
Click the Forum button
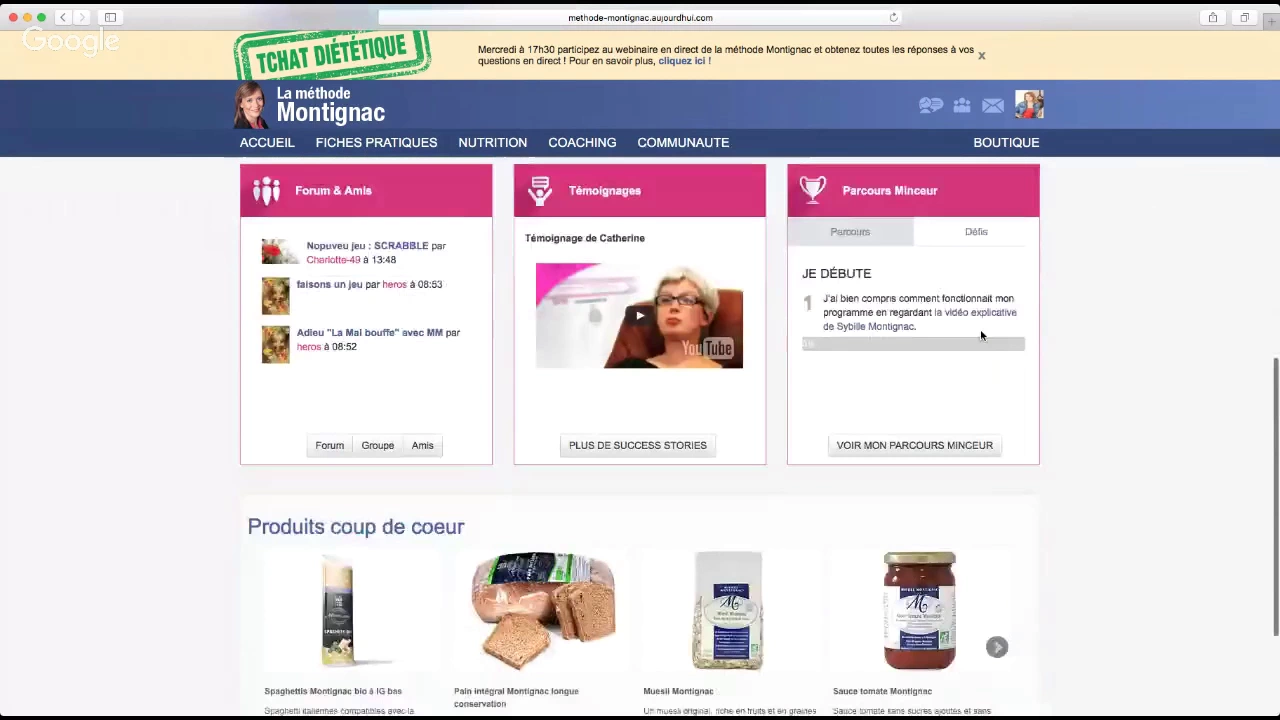[329, 445]
